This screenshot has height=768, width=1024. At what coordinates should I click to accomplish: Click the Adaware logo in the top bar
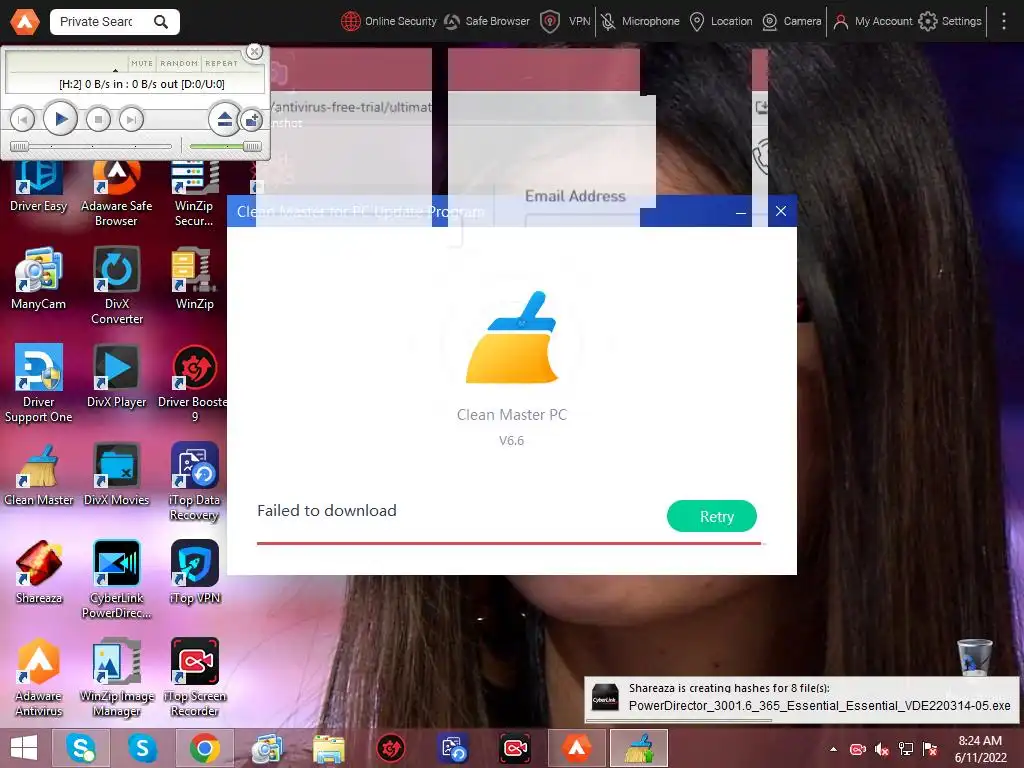click(x=25, y=22)
